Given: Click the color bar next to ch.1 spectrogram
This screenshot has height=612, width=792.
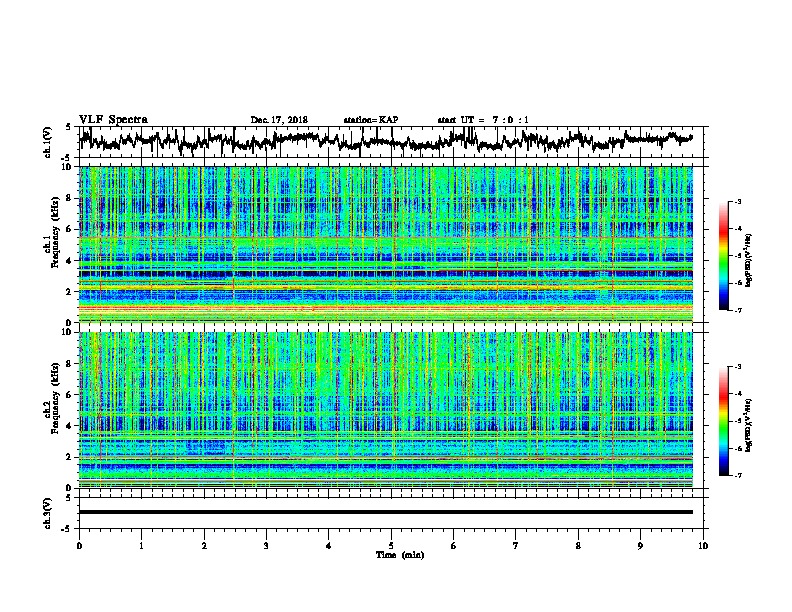Looking at the screenshot, I should tap(723, 256).
